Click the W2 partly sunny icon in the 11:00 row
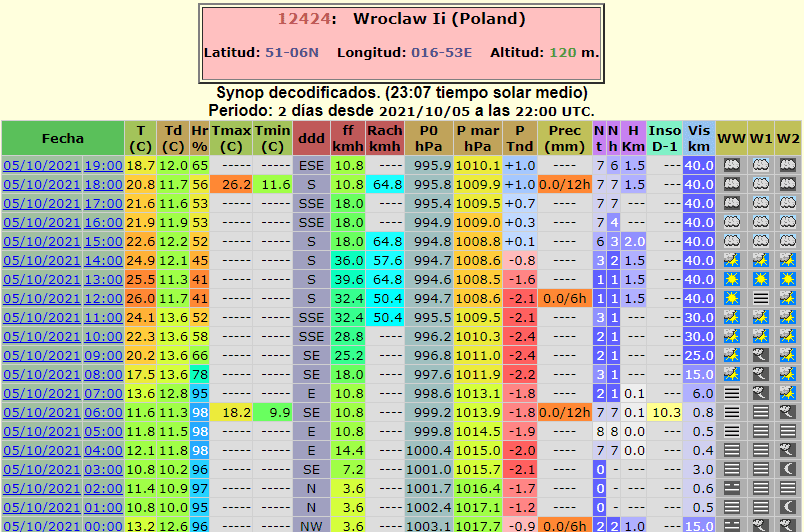This screenshot has width=804, height=532. [788, 317]
